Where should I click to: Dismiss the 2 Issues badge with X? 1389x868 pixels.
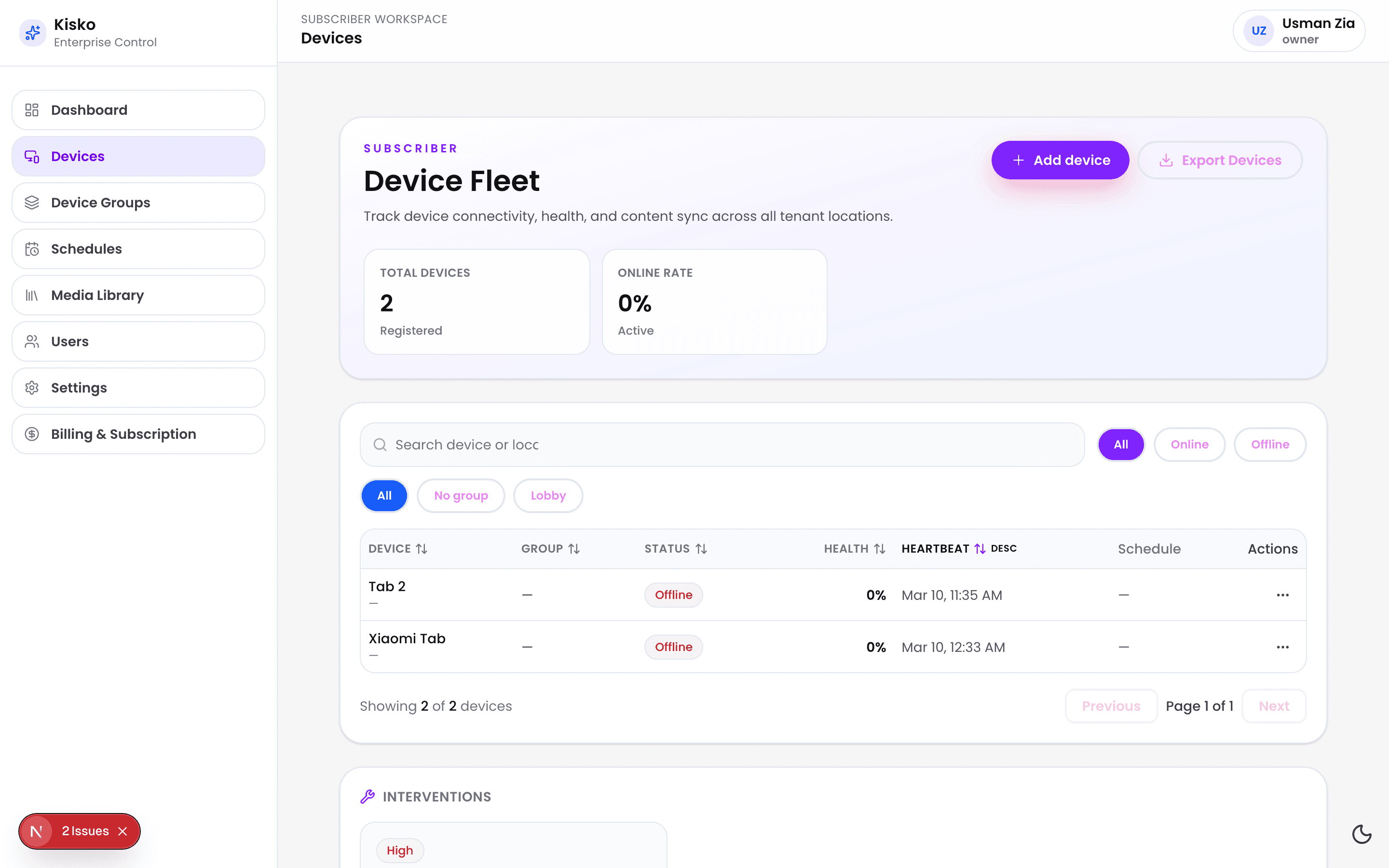[122, 831]
